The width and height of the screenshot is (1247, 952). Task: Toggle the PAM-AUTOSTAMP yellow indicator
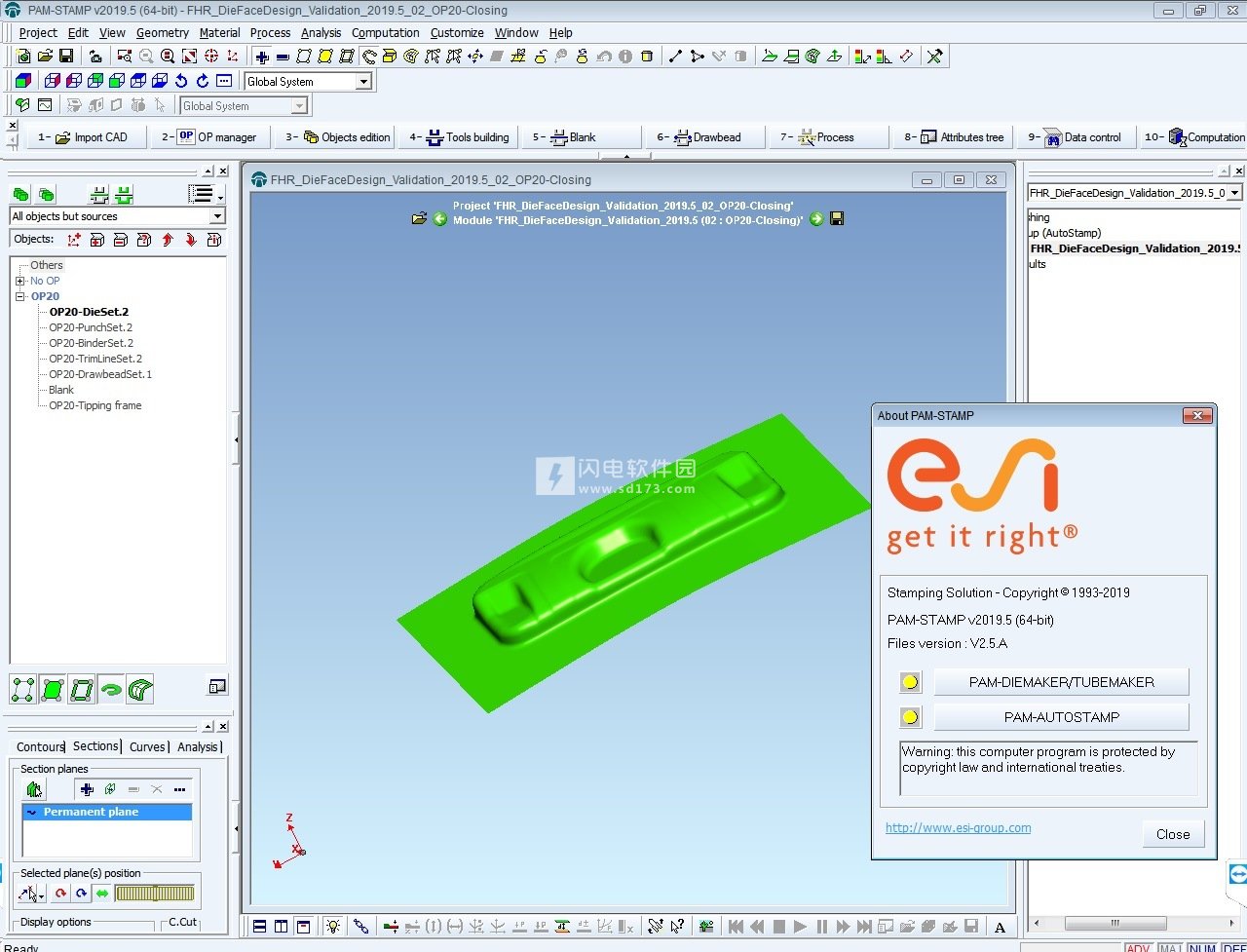click(x=910, y=717)
